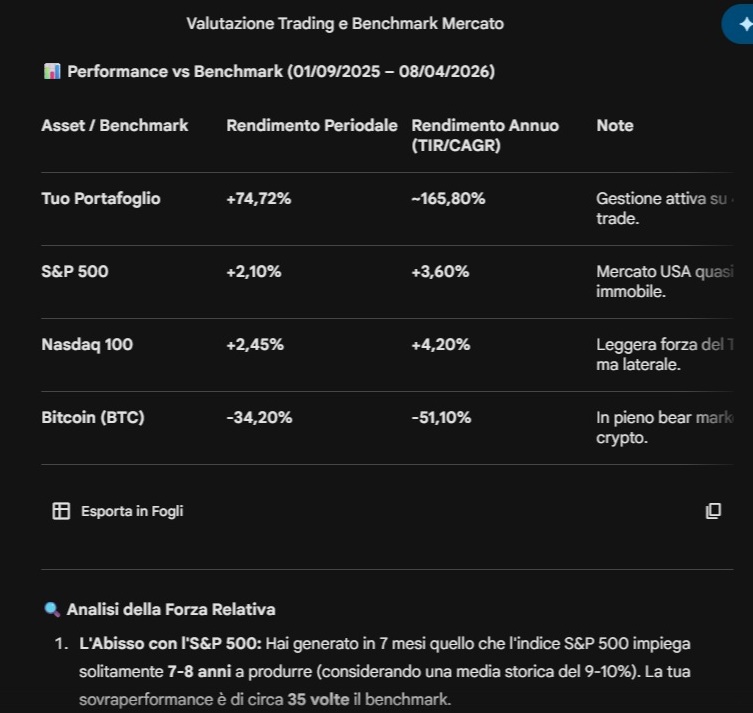Export table via Esporta in Fogli
Screen dimensions: 753x713
(x=118, y=511)
